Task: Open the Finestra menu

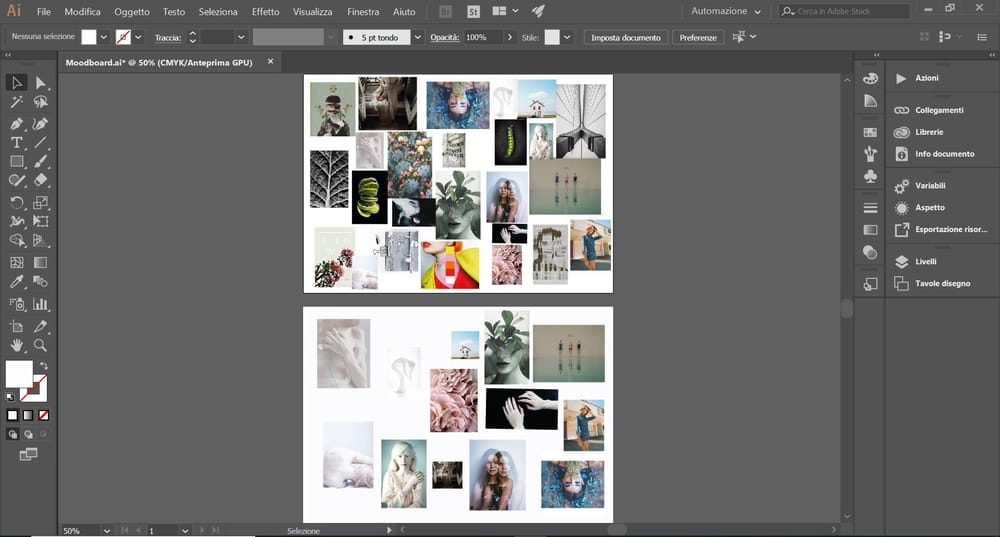Action: coord(363,11)
